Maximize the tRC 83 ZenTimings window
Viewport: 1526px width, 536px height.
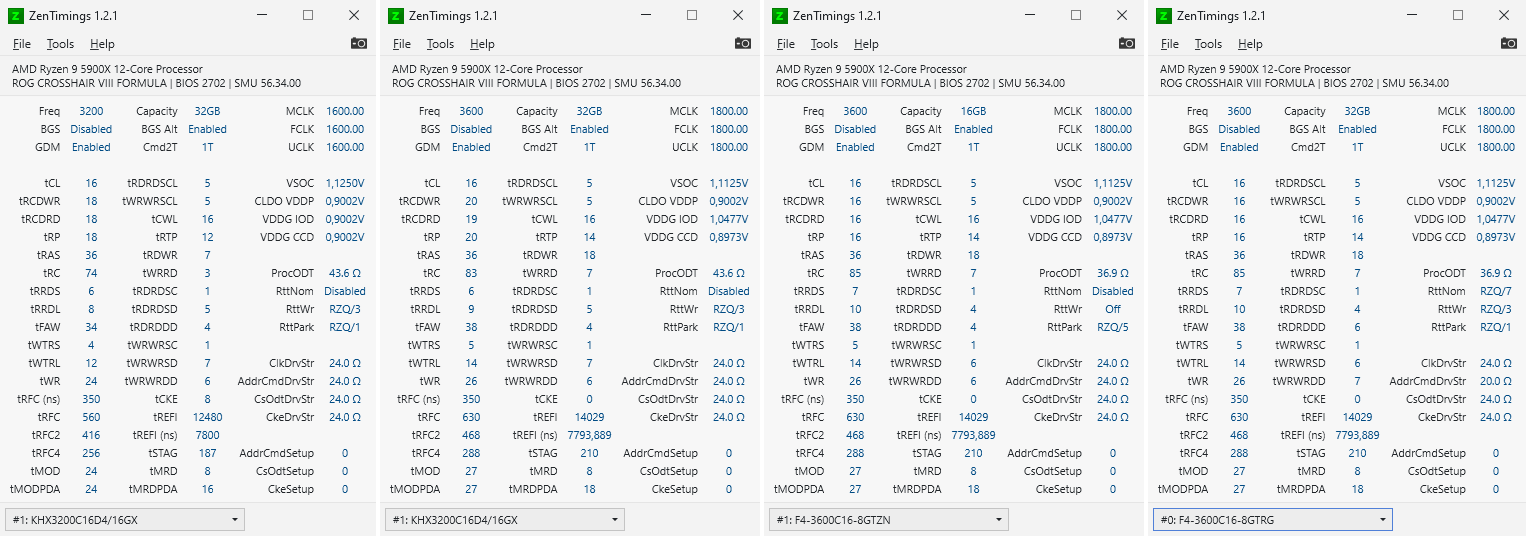(x=692, y=15)
